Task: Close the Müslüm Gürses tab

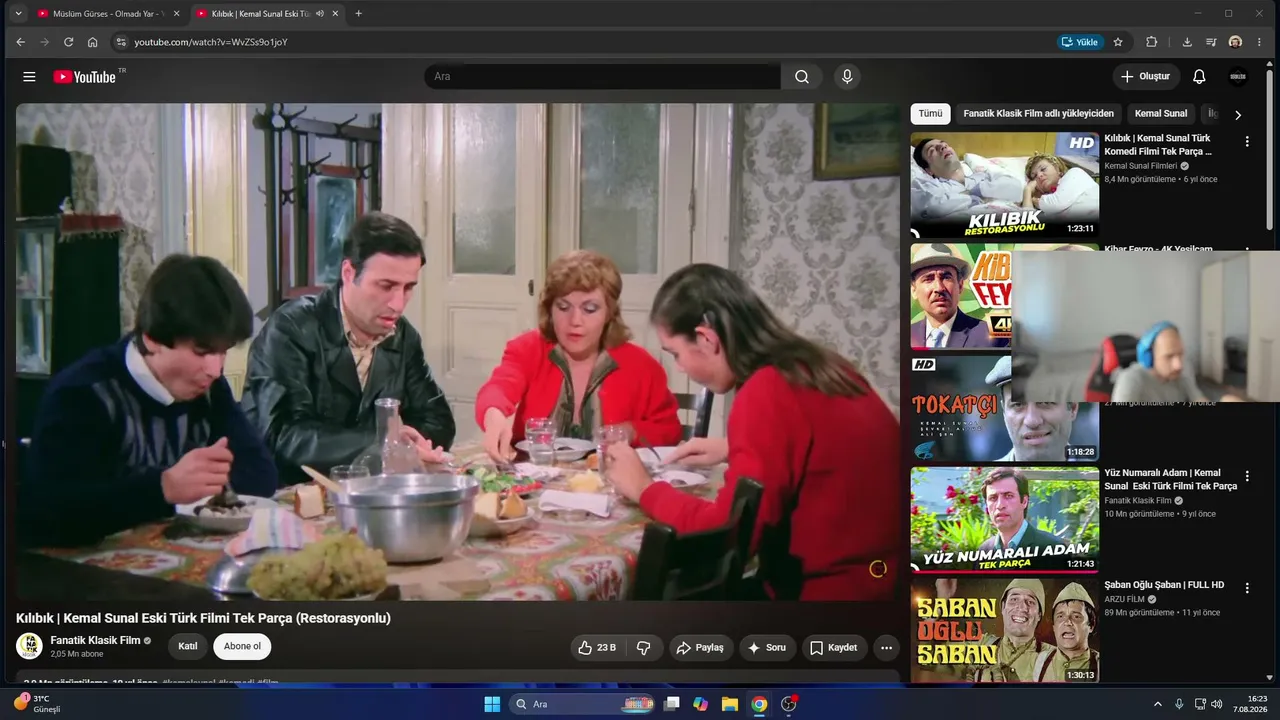Action: [176, 14]
